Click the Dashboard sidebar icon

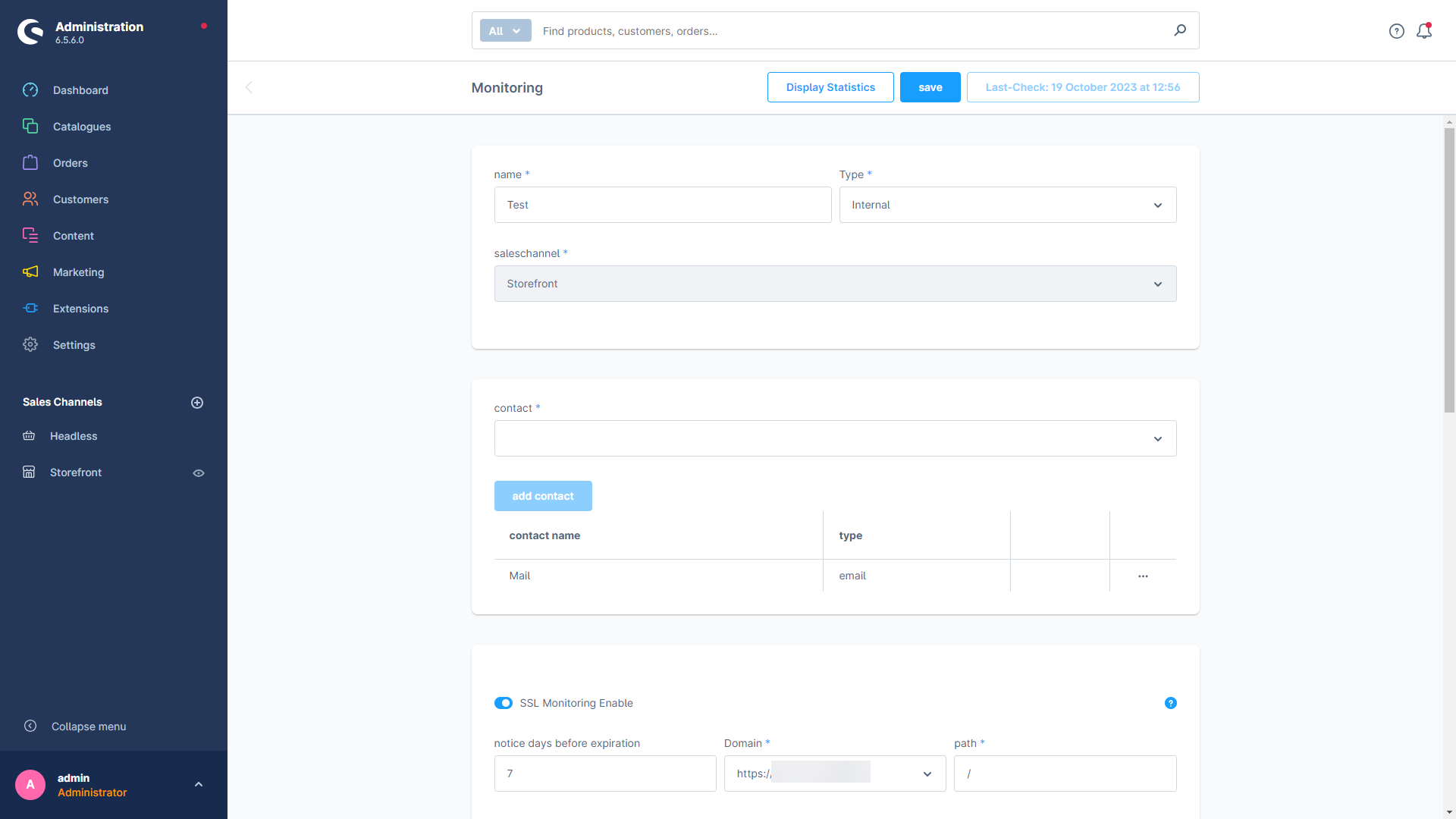[x=31, y=90]
